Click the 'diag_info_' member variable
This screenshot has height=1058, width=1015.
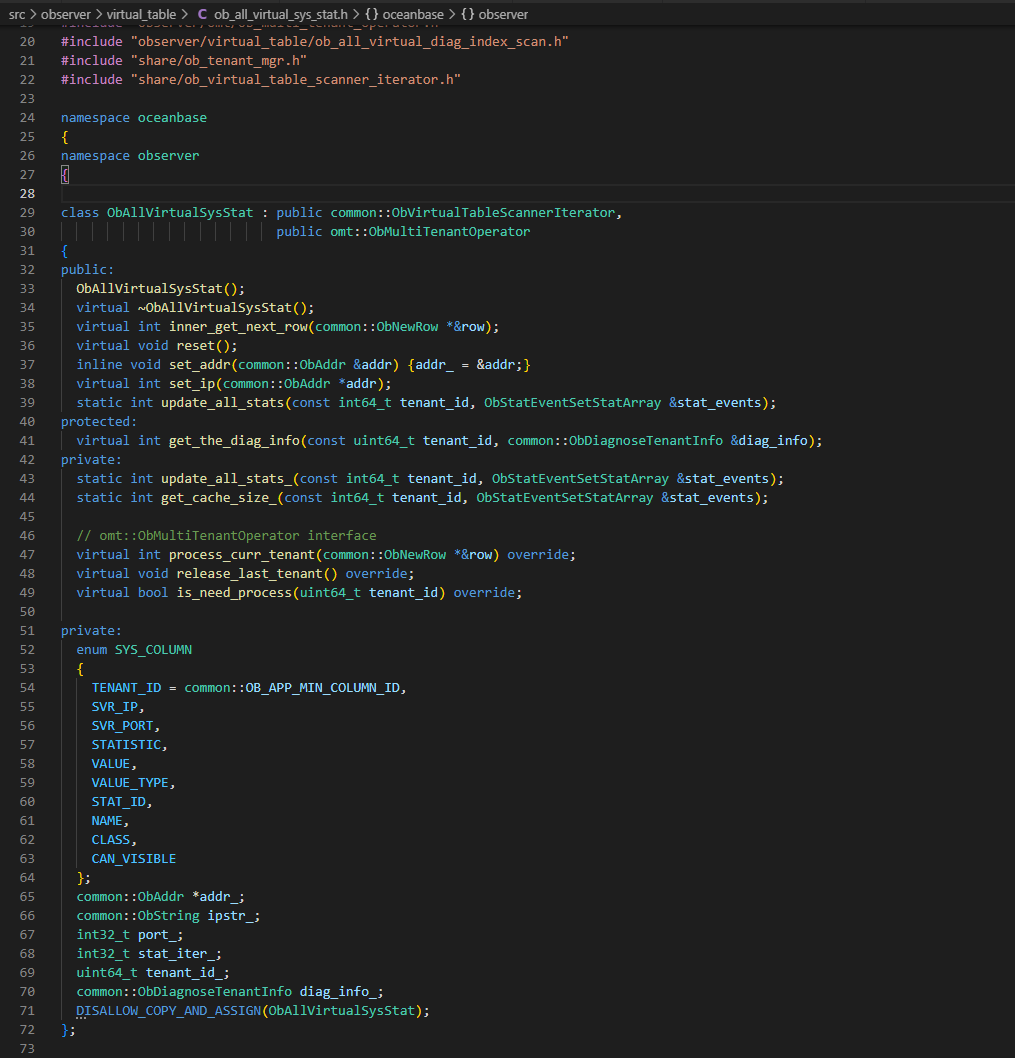pos(338,992)
